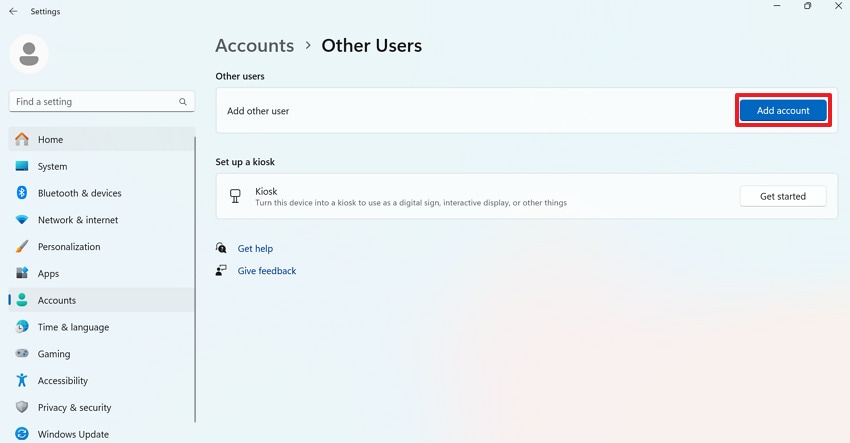The height and width of the screenshot is (443, 850).
Task: Open Personalization settings
Action: tap(101, 246)
